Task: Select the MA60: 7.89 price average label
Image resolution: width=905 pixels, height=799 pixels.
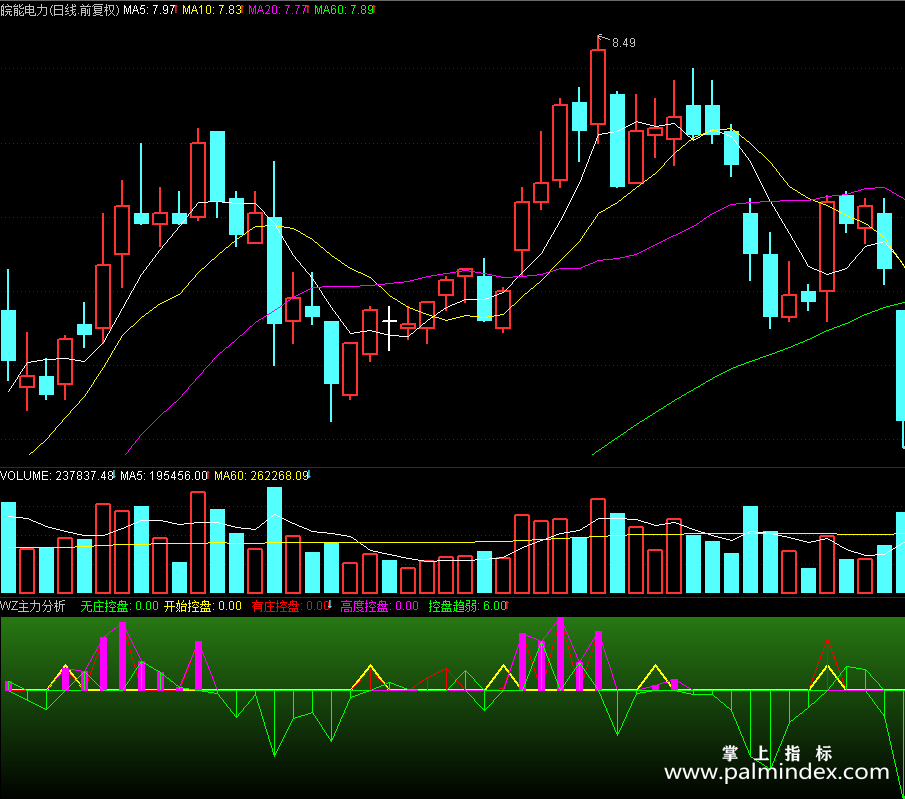Action: click(344, 10)
